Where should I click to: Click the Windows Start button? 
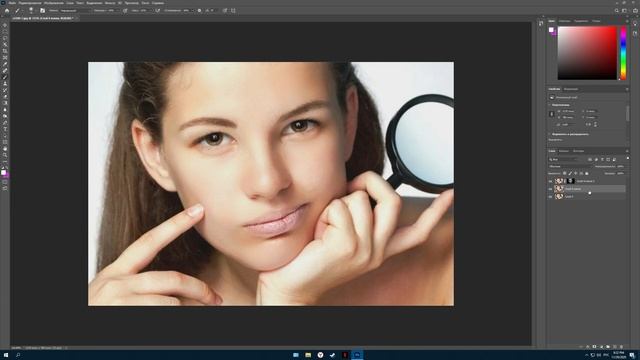tap(6, 355)
